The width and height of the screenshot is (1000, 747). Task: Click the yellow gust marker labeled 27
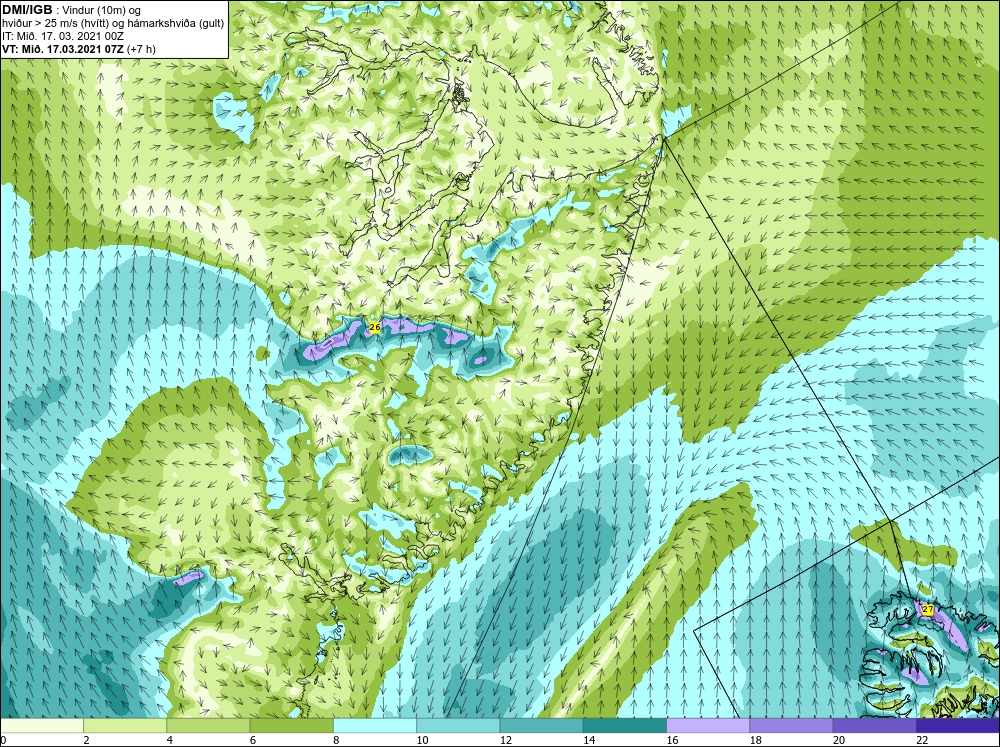tap(927, 610)
